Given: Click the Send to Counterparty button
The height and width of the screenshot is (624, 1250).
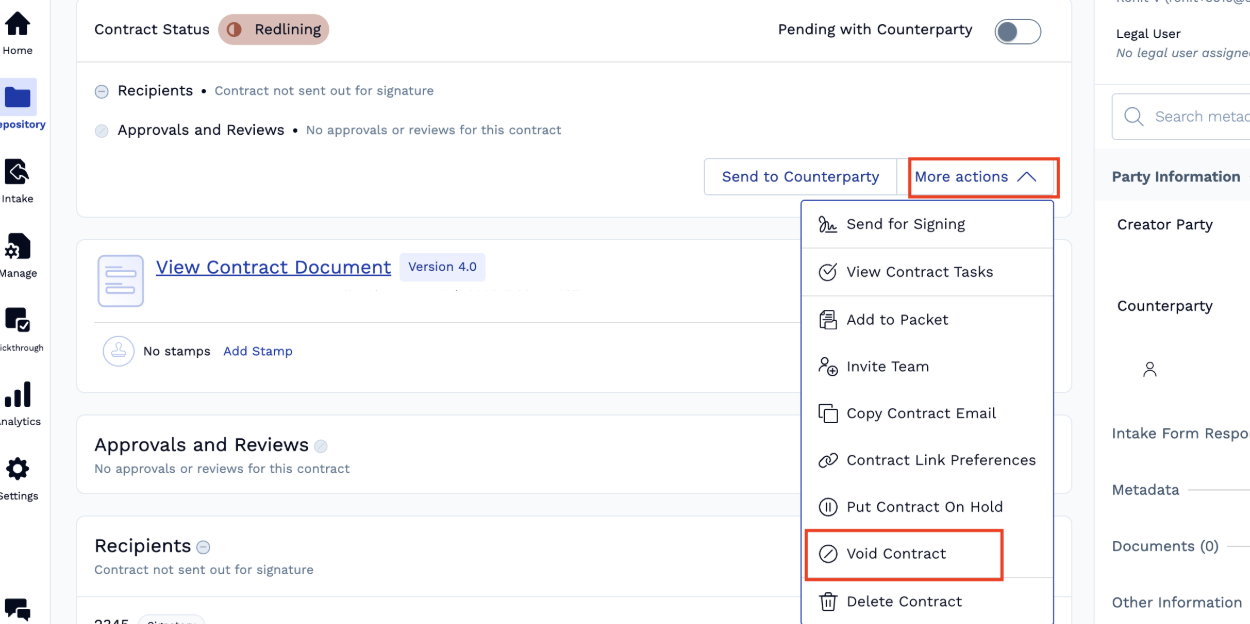Looking at the screenshot, I should 800,177.
